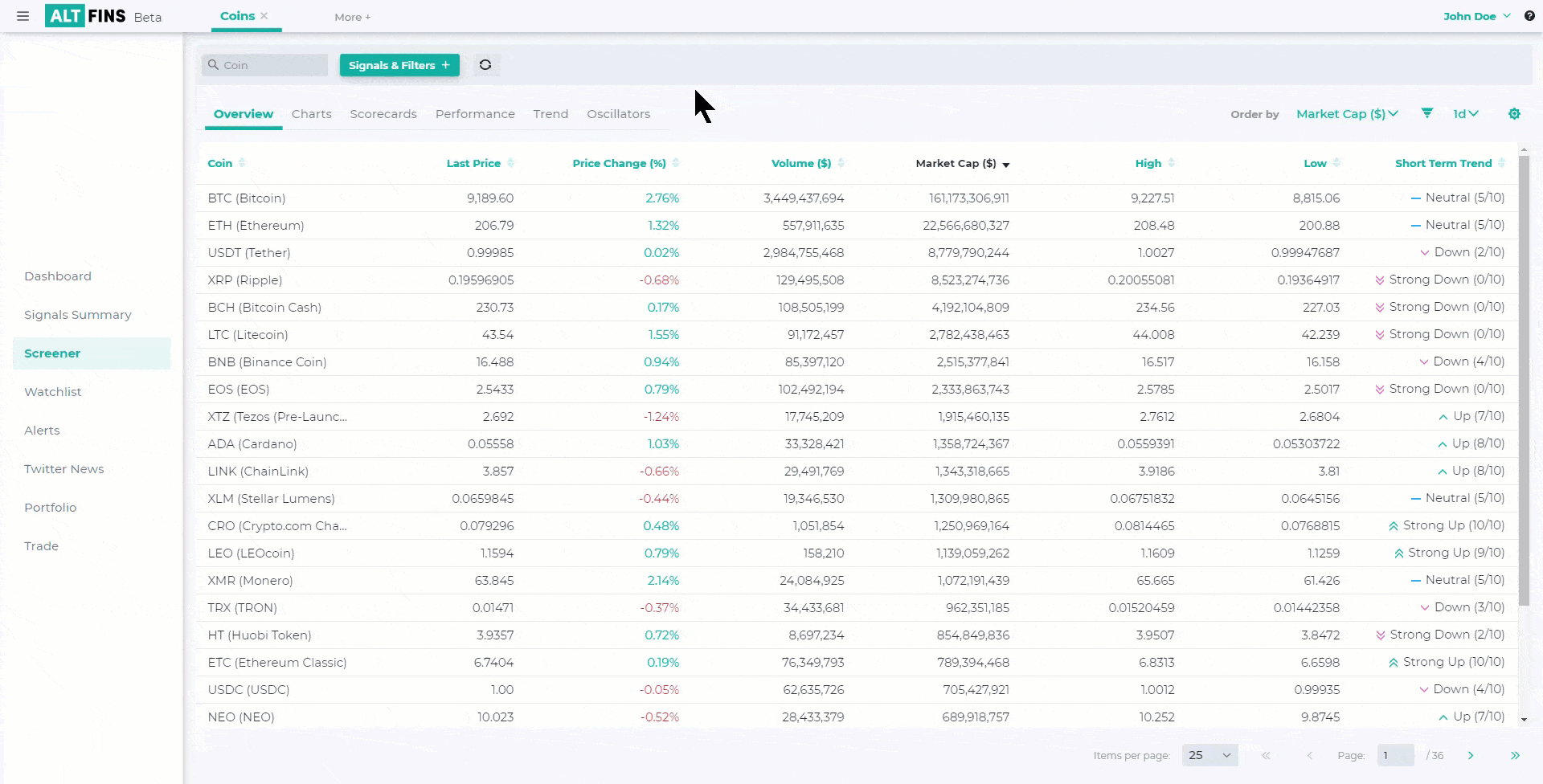Open Watchlist in the sidebar
The width and height of the screenshot is (1543, 784).
point(53,392)
